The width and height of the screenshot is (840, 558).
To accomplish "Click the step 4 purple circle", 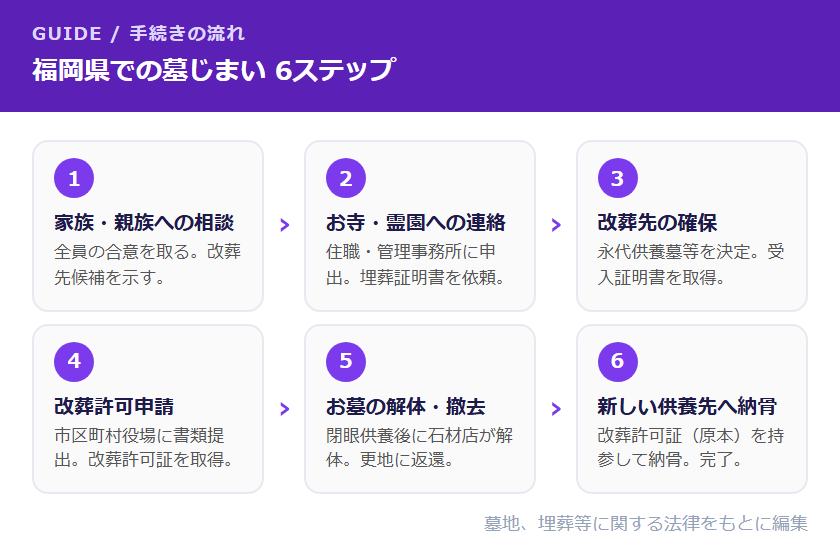I will click(74, 362).
